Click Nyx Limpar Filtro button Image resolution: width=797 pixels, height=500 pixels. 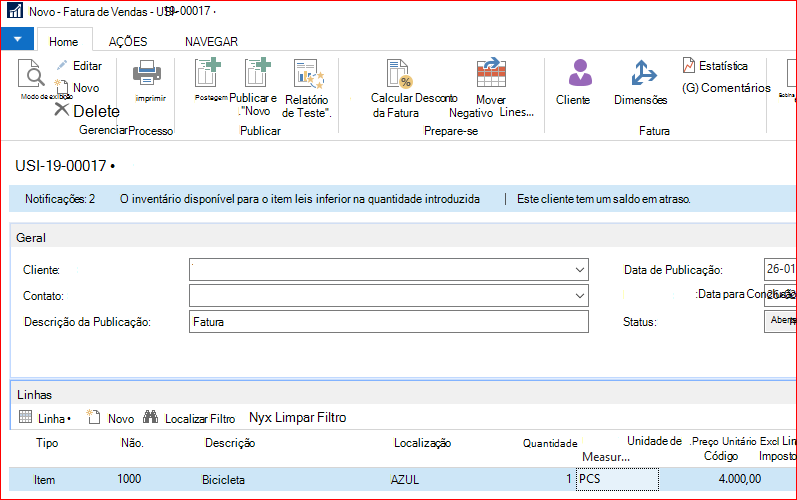(x=297, y=418)
